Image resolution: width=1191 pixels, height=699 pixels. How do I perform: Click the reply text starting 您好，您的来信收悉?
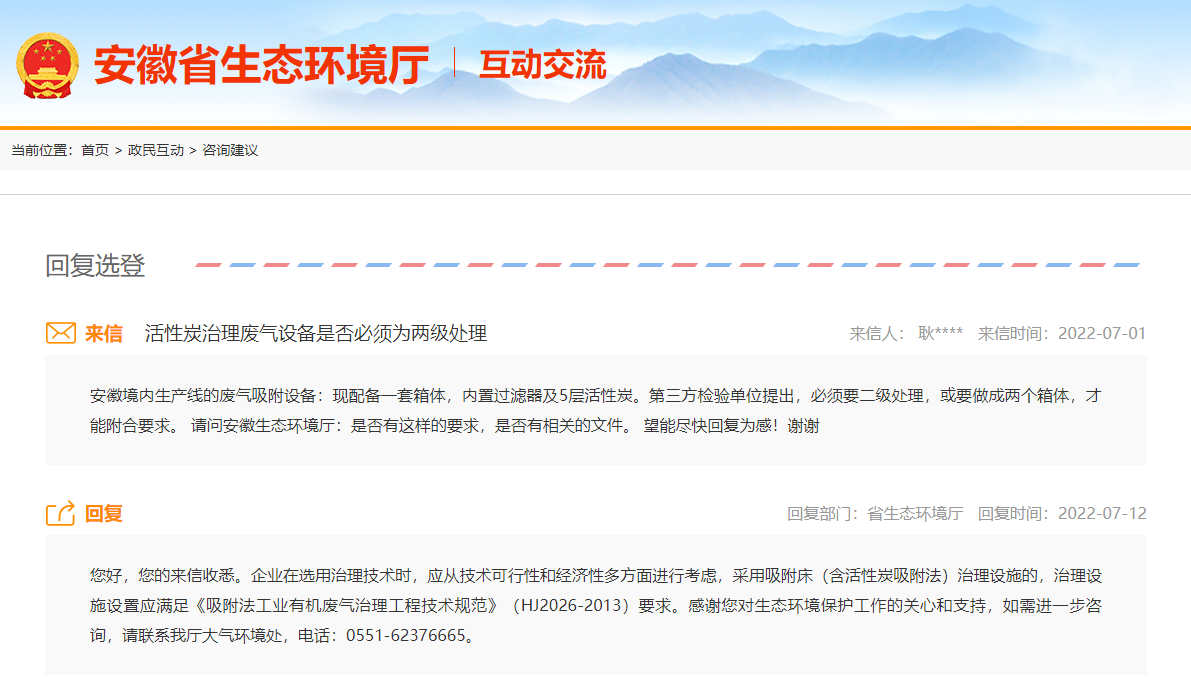596,606
